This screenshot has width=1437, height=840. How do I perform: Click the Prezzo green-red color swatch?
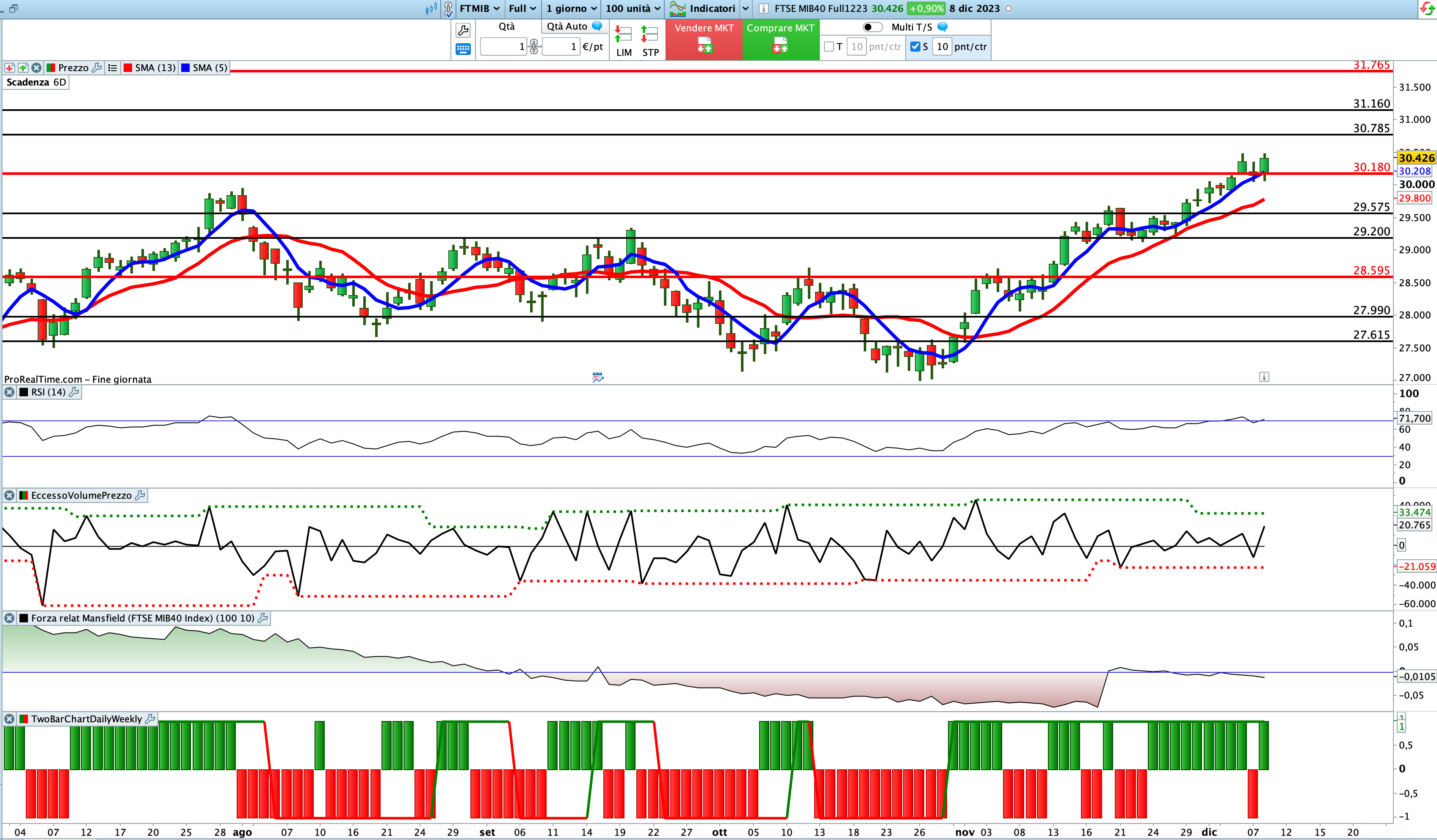51,68
